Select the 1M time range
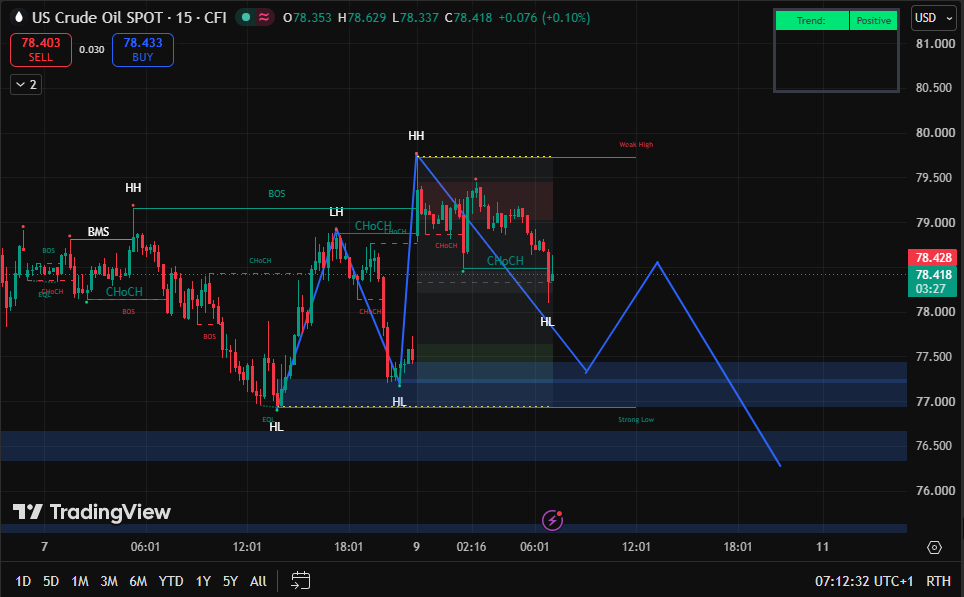Viewport: 964px width, 597px height. [x=80, y=581]
